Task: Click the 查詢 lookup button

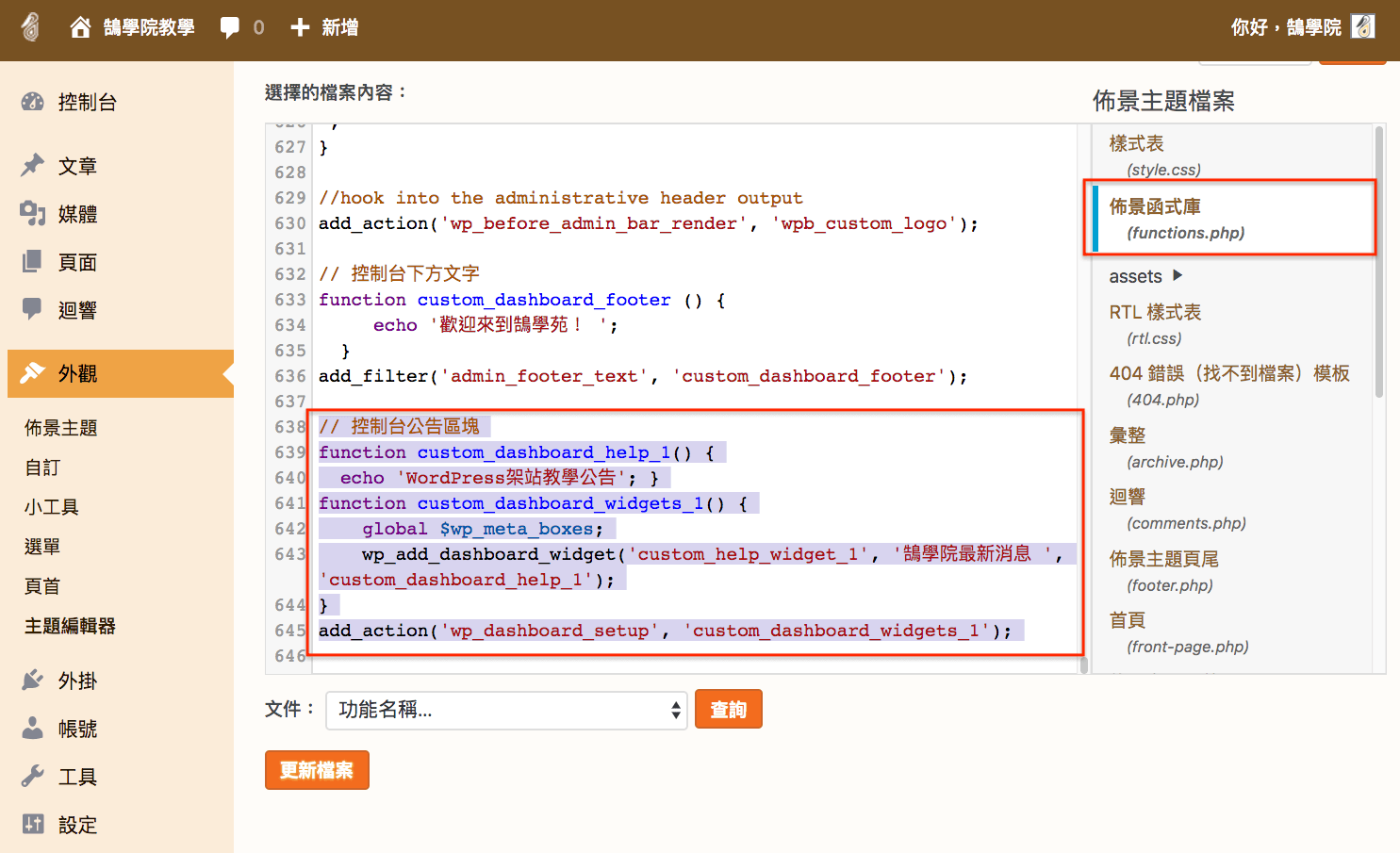Action: [728, 710]
